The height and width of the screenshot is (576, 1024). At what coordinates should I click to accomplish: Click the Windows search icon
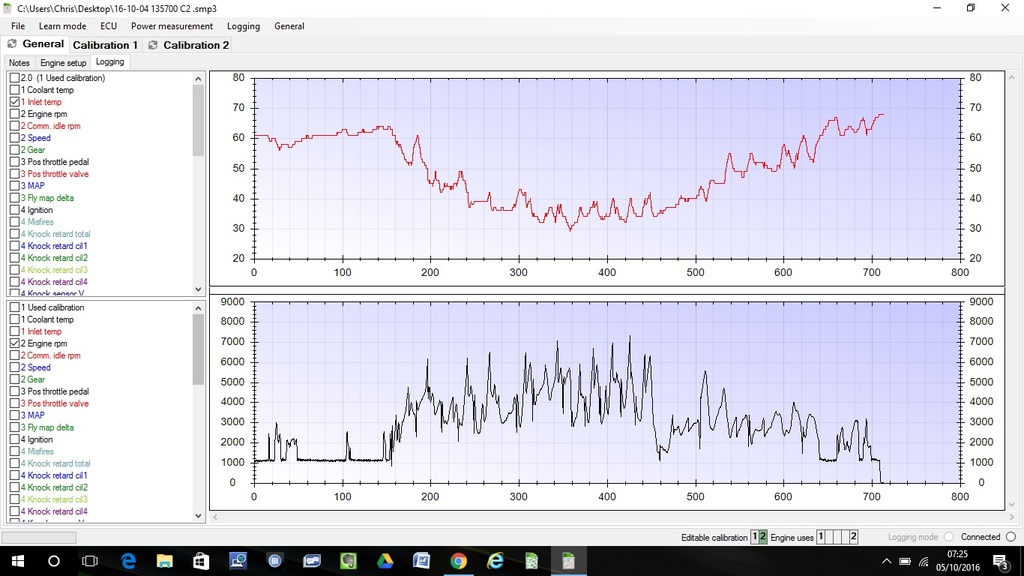pos(54,562)
